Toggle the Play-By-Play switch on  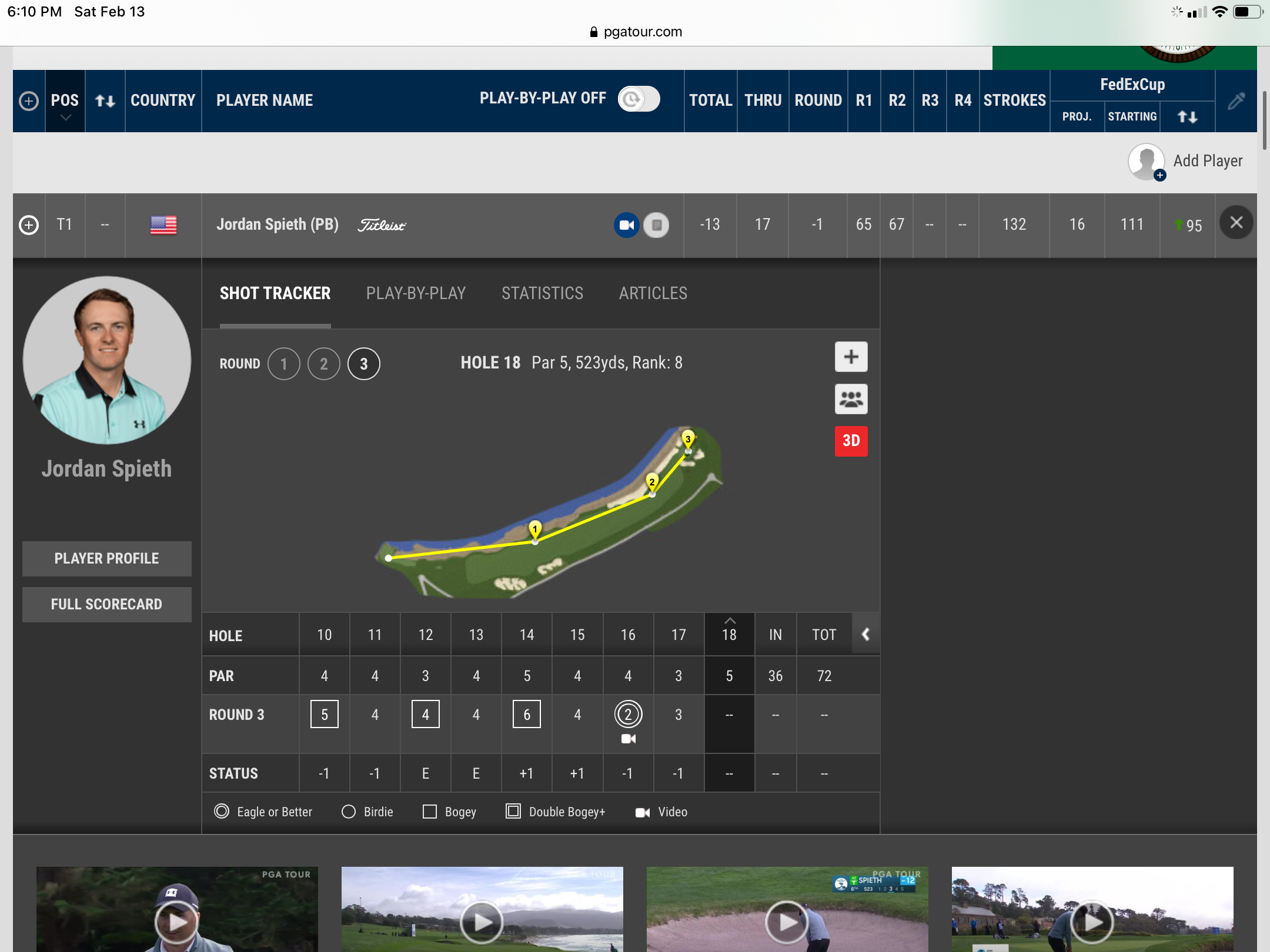(x=639, y=99)
